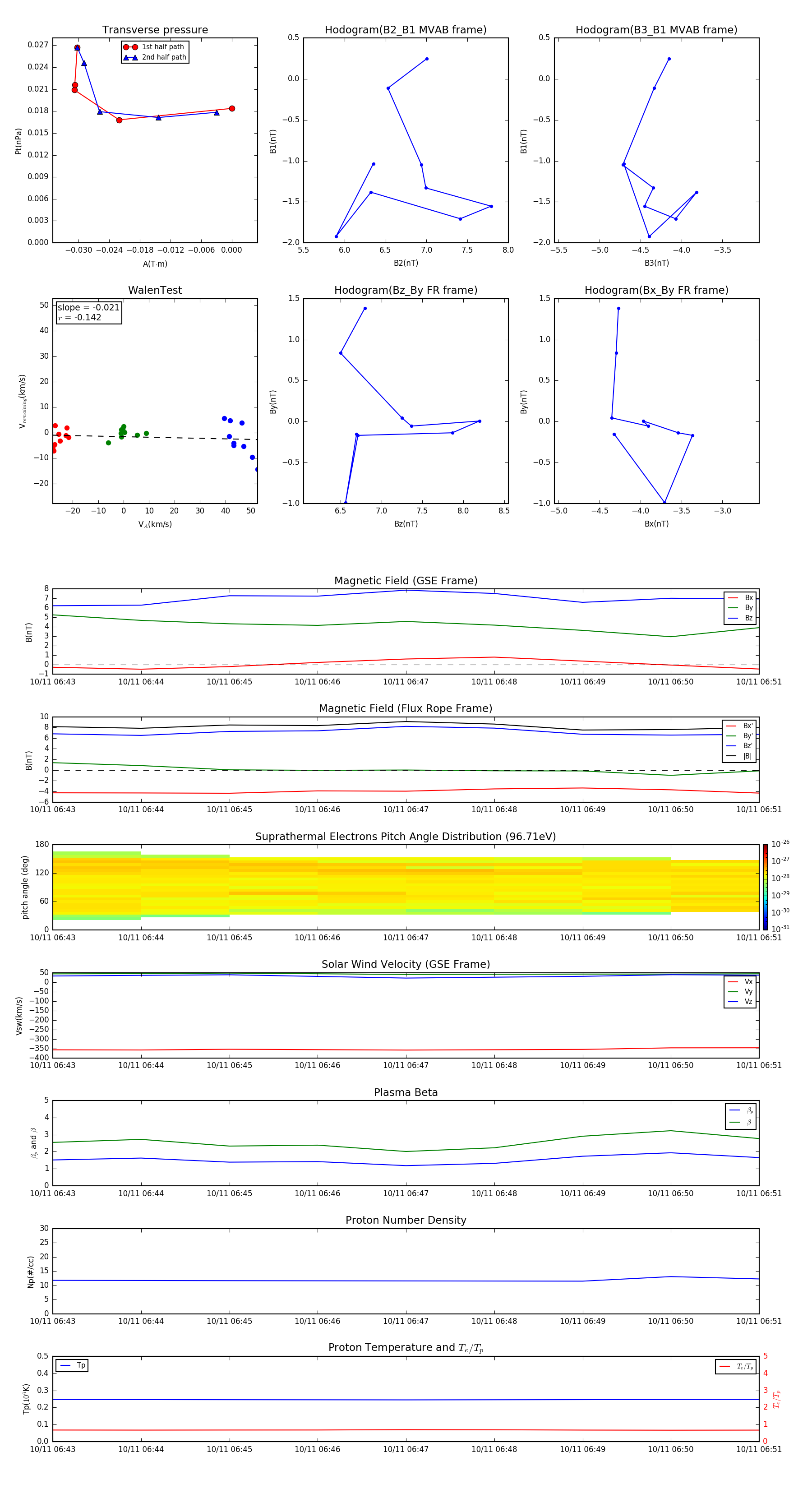Click the 'Np(#/cc)' axis label
Image resolution: width=812 pixels, height=1489 pixels.
coord(31,1272)
